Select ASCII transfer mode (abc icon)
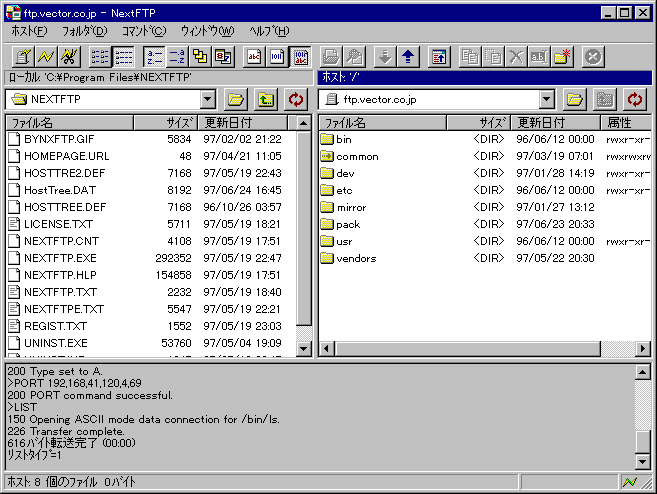The width and height of the screenshot is (657, 494). (x=254, y=57)
